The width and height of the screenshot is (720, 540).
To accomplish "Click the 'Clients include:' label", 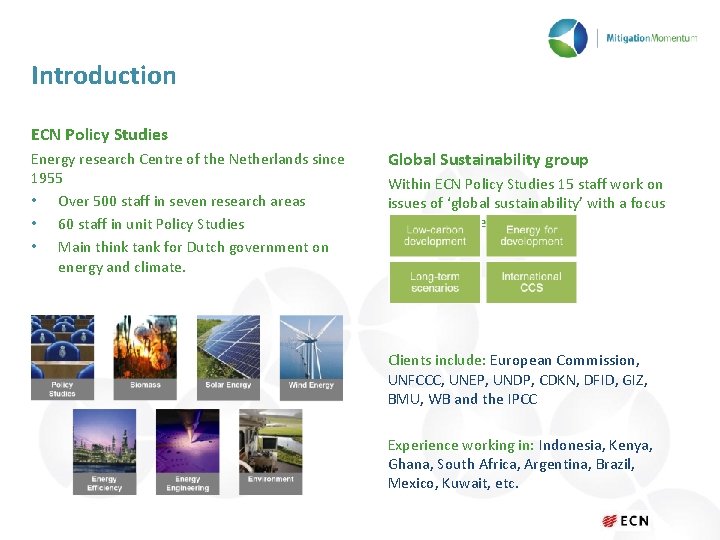I will click(437, 360).
